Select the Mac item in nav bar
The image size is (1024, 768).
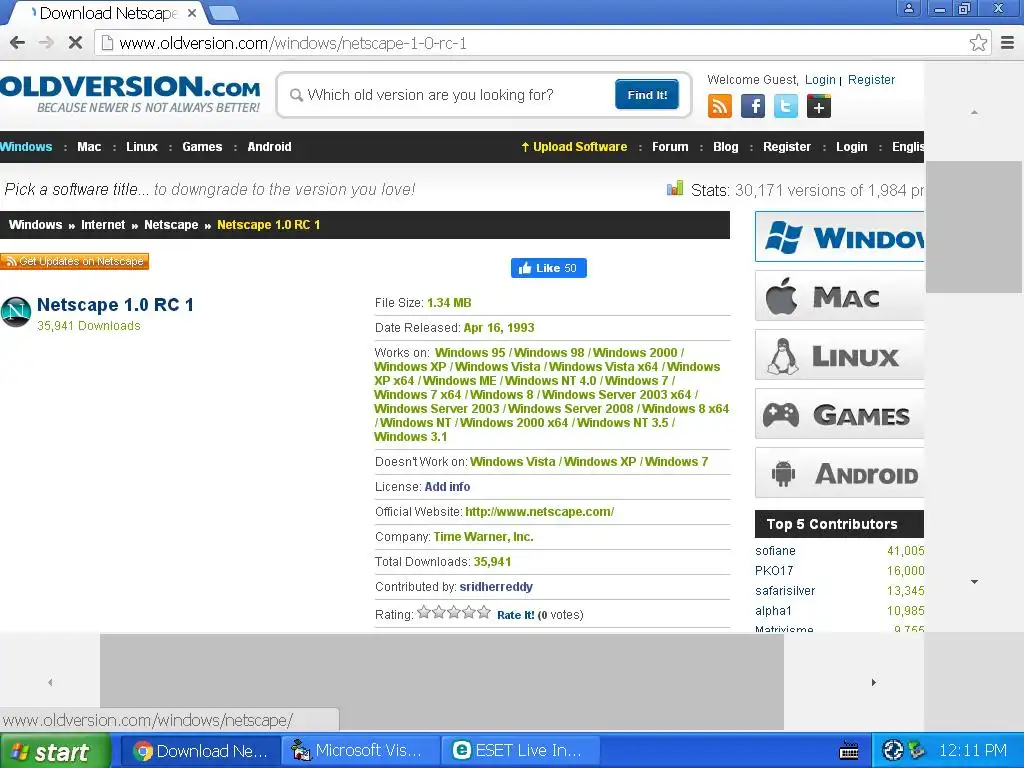tap(89, 147)
